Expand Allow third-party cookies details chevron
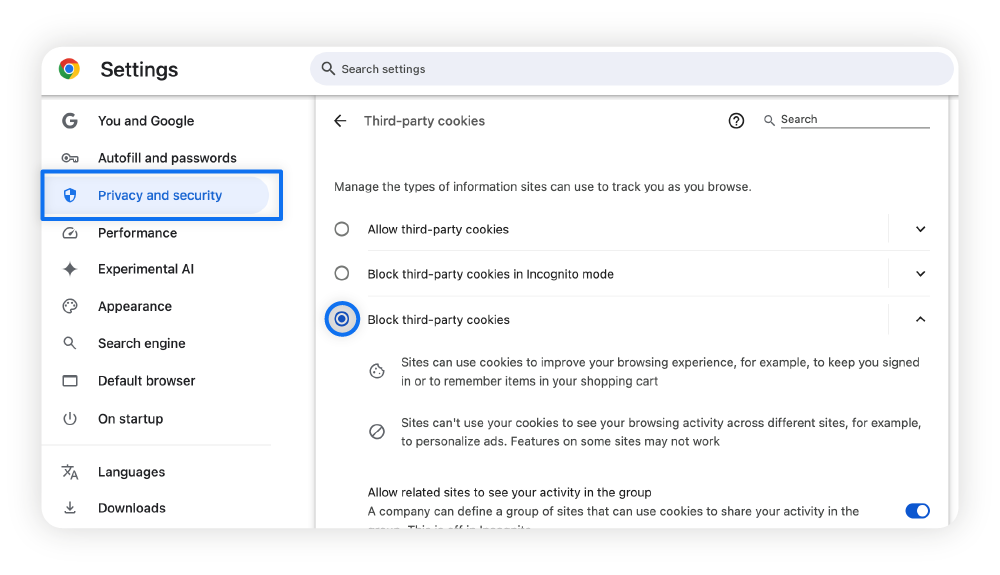The image size is (1000, 575). point(920,229)
